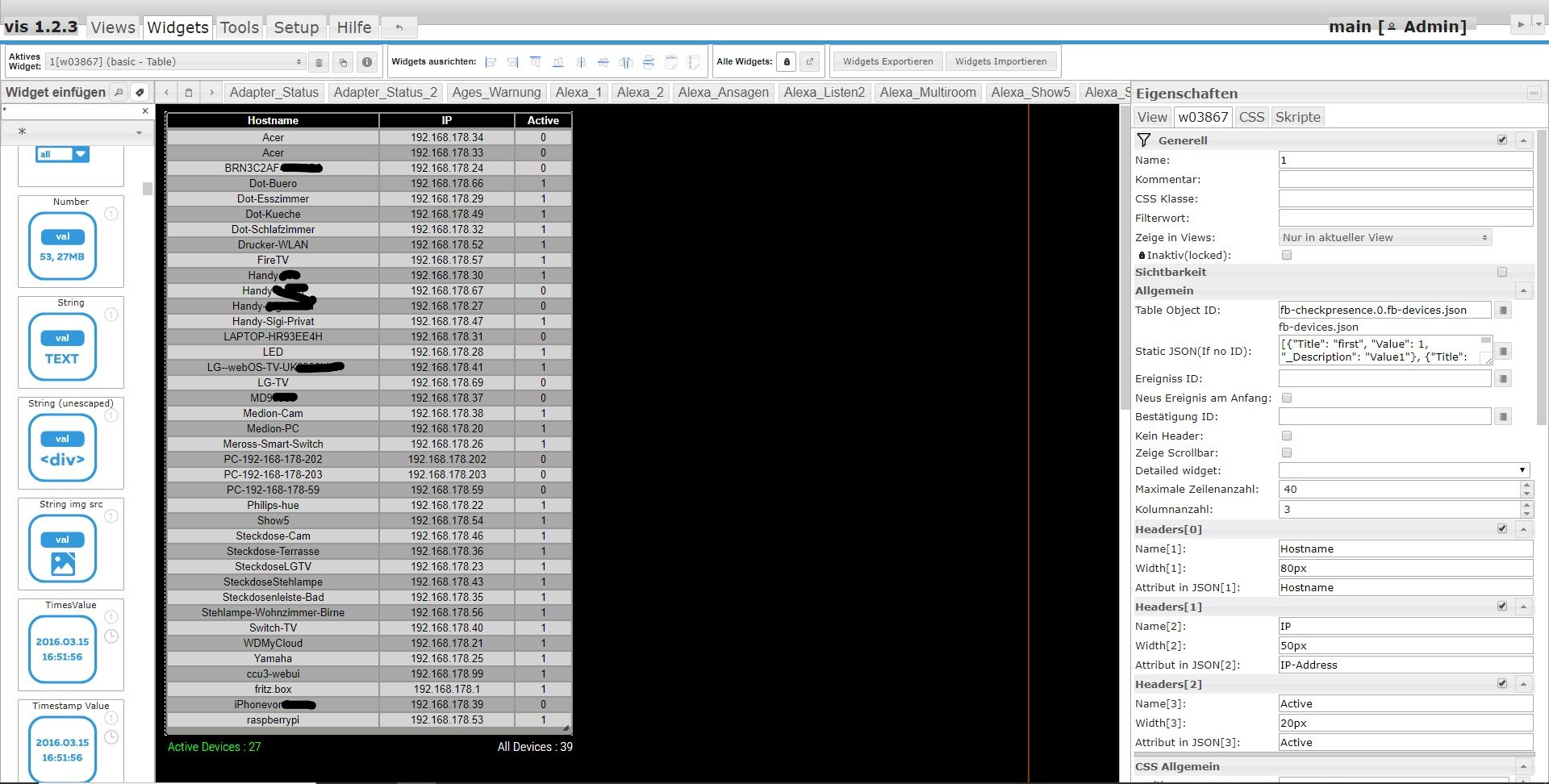Open the widget search magnifier icon

coord(119,93)
